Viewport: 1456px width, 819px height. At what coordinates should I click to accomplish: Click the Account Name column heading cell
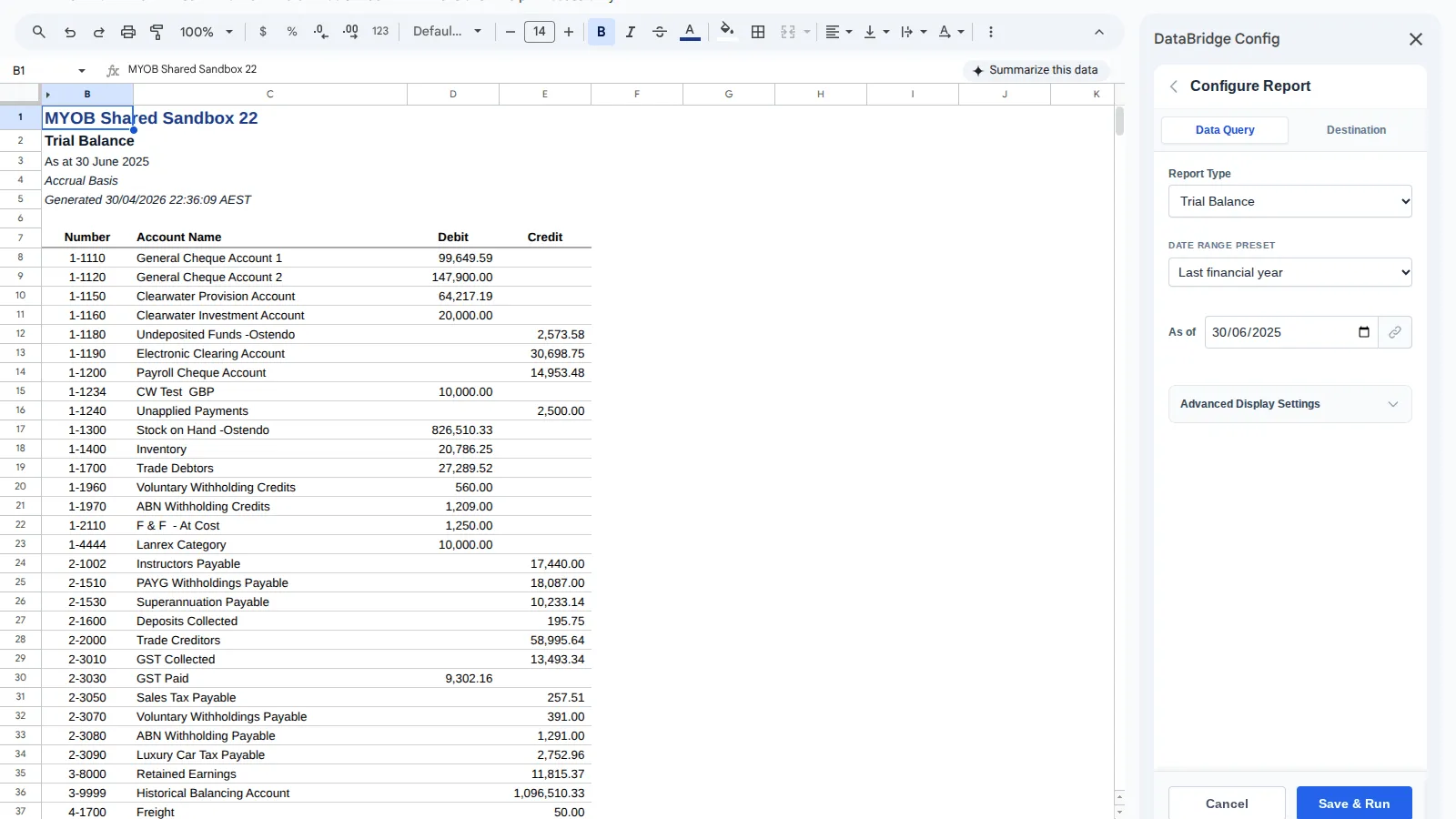pos(270,238)
